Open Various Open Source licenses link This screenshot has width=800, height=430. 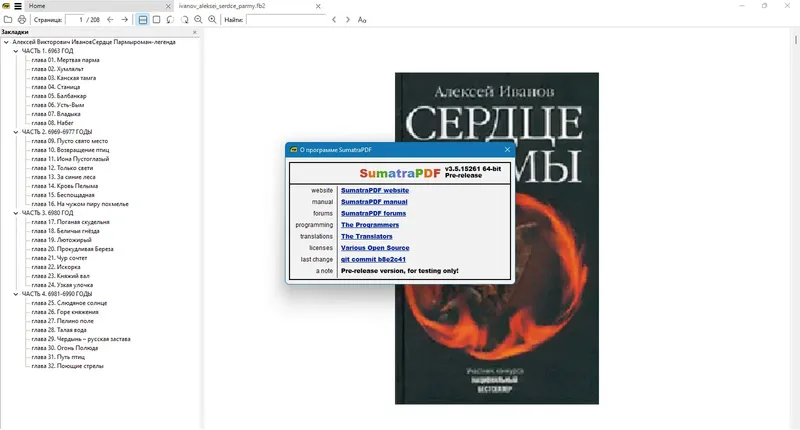(x=375, y=248)
